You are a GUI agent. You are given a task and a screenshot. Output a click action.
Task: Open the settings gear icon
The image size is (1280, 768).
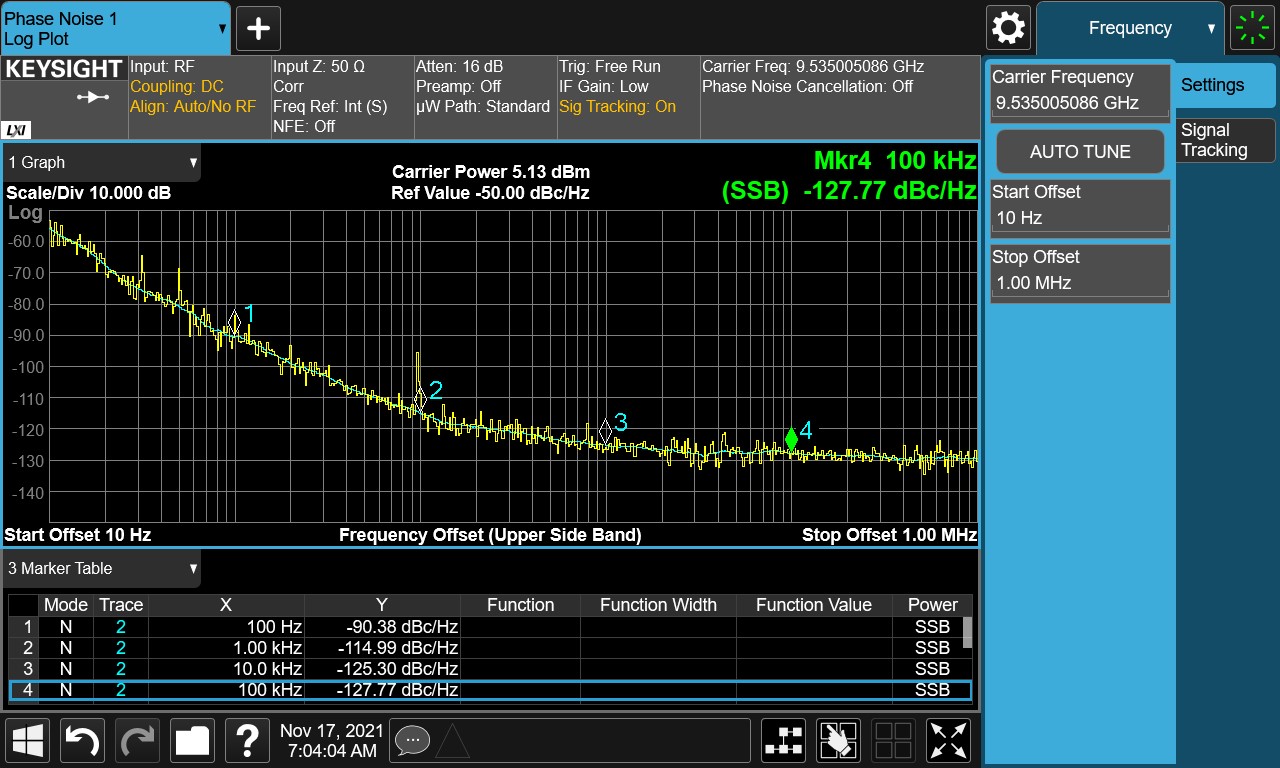1007,28
